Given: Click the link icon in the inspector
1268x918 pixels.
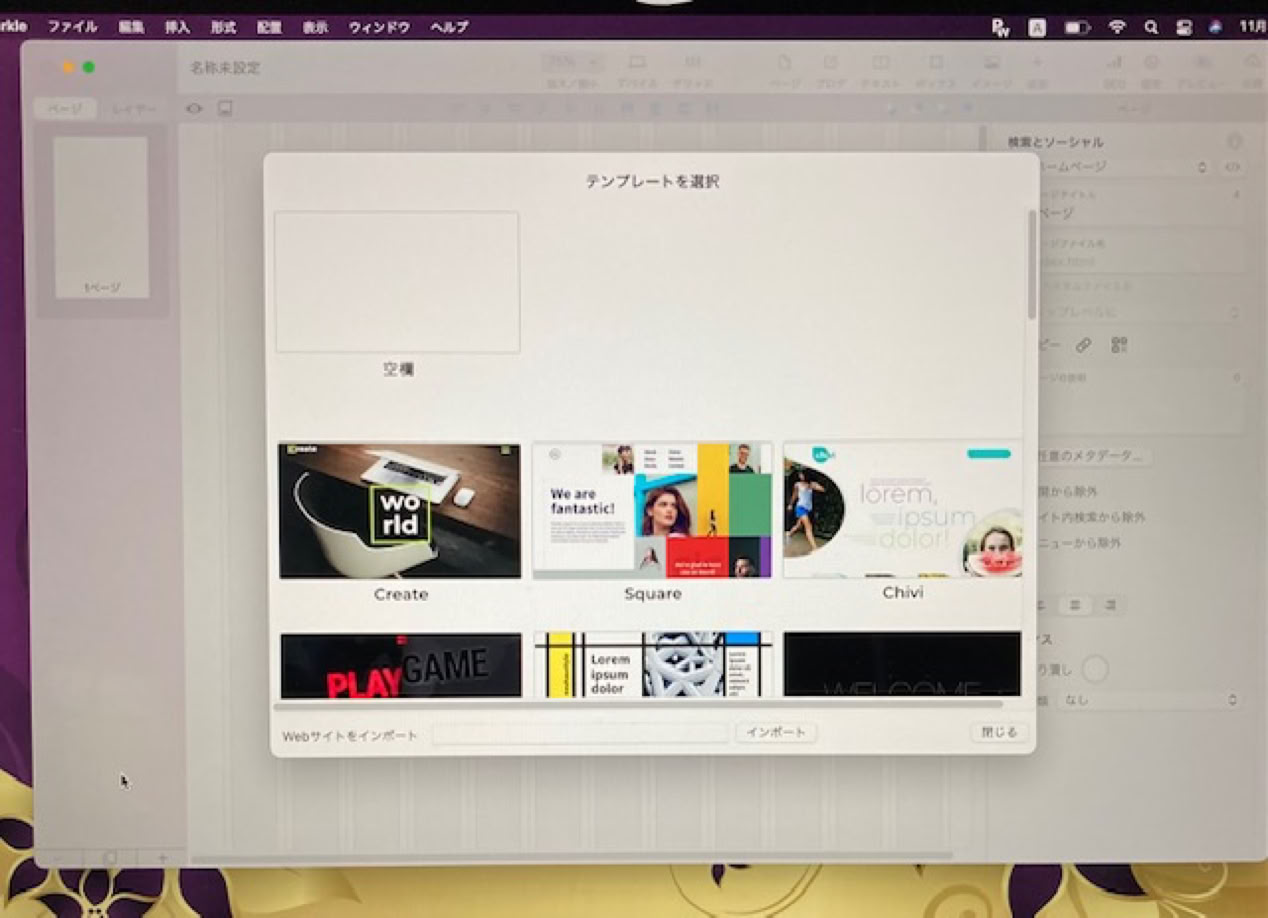Looking at the screenshot, I should (x=1083, y=345).
